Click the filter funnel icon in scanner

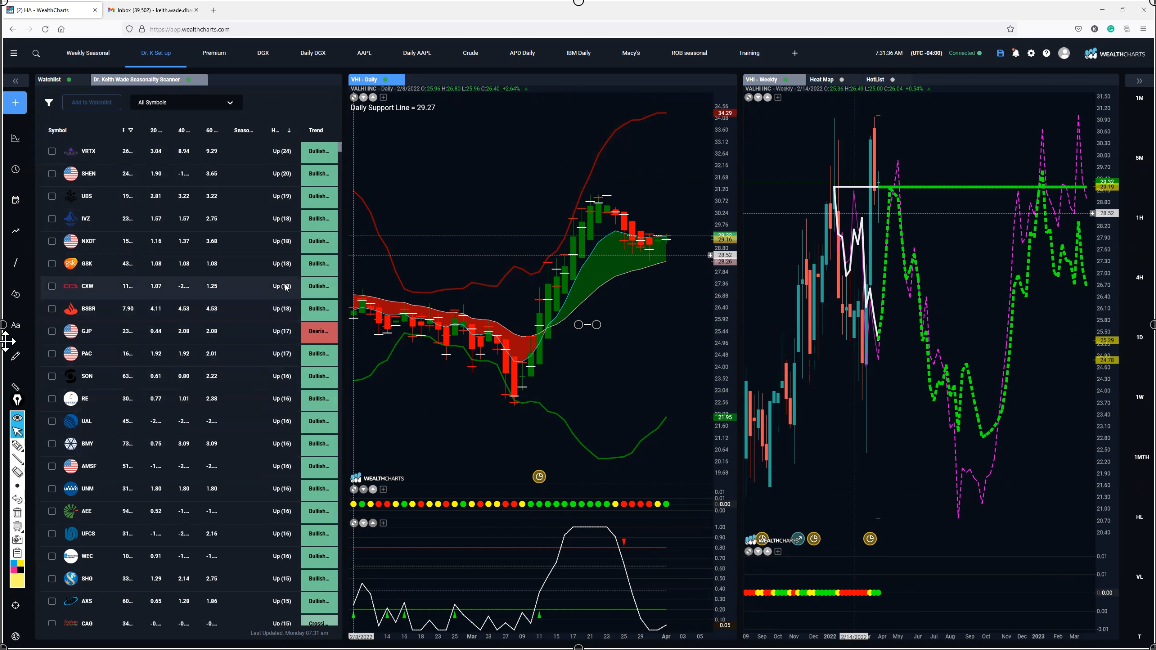49,102
